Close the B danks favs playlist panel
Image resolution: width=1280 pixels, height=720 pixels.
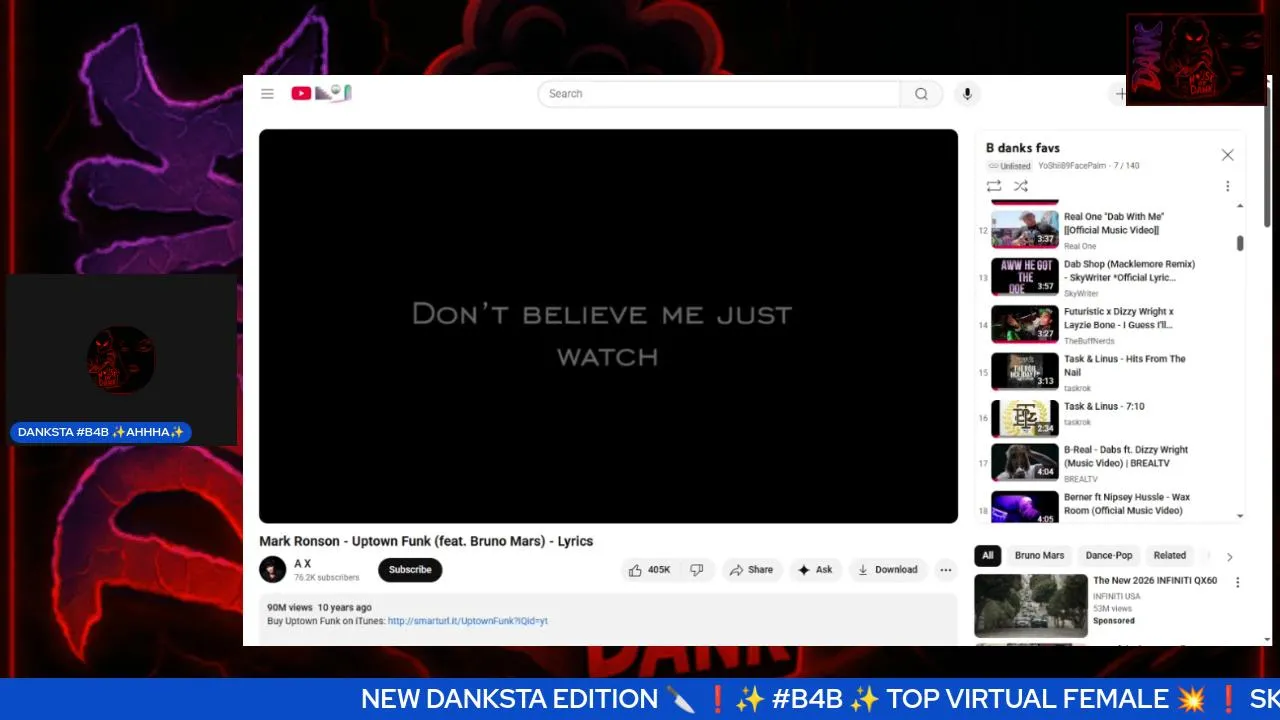(1227, 155)
